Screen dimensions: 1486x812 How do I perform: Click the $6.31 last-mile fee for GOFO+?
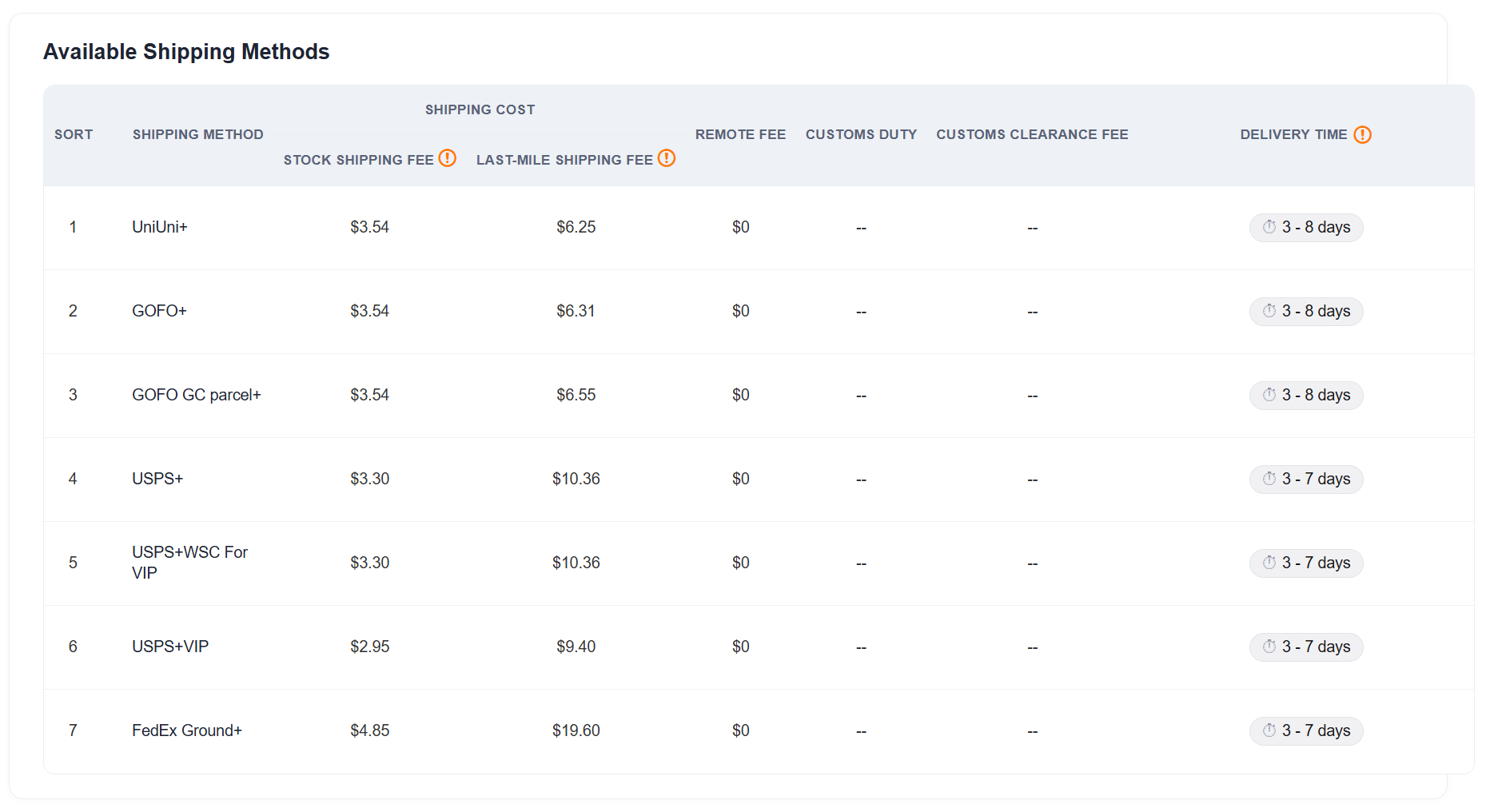point(576,311)
